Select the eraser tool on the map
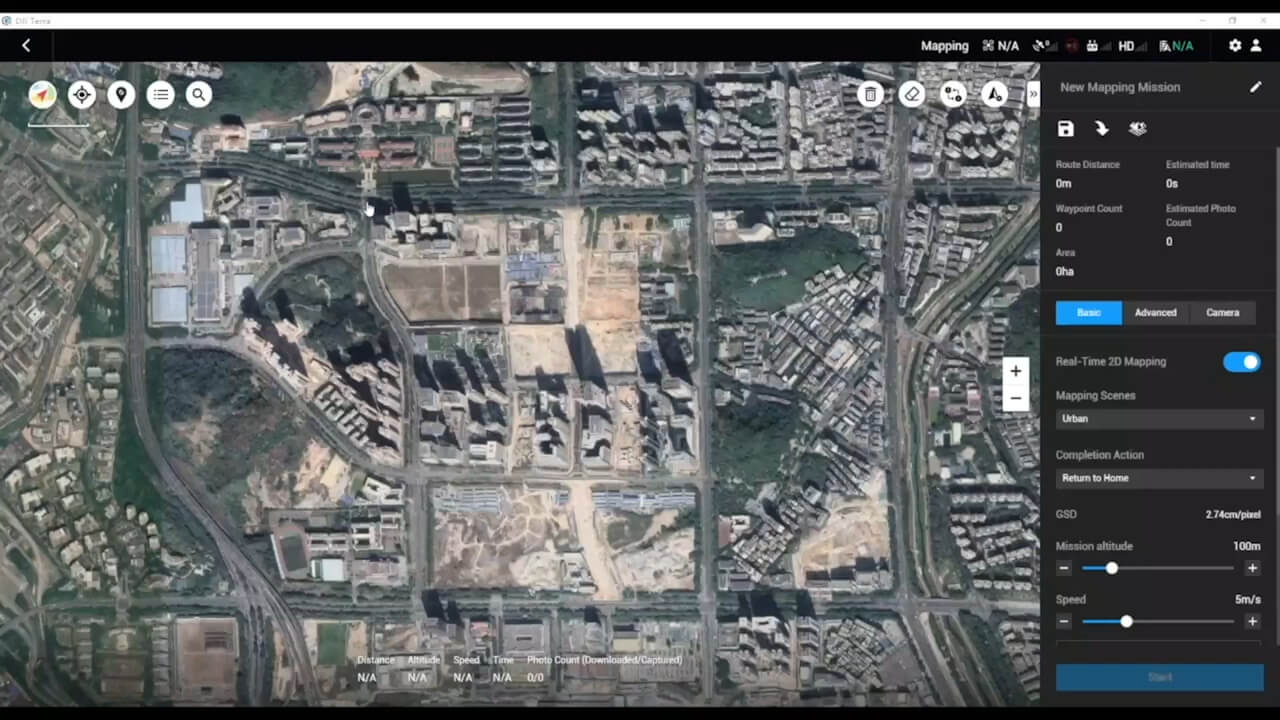This screenshot has width=1280, height=720. click(x=912, y=94)
